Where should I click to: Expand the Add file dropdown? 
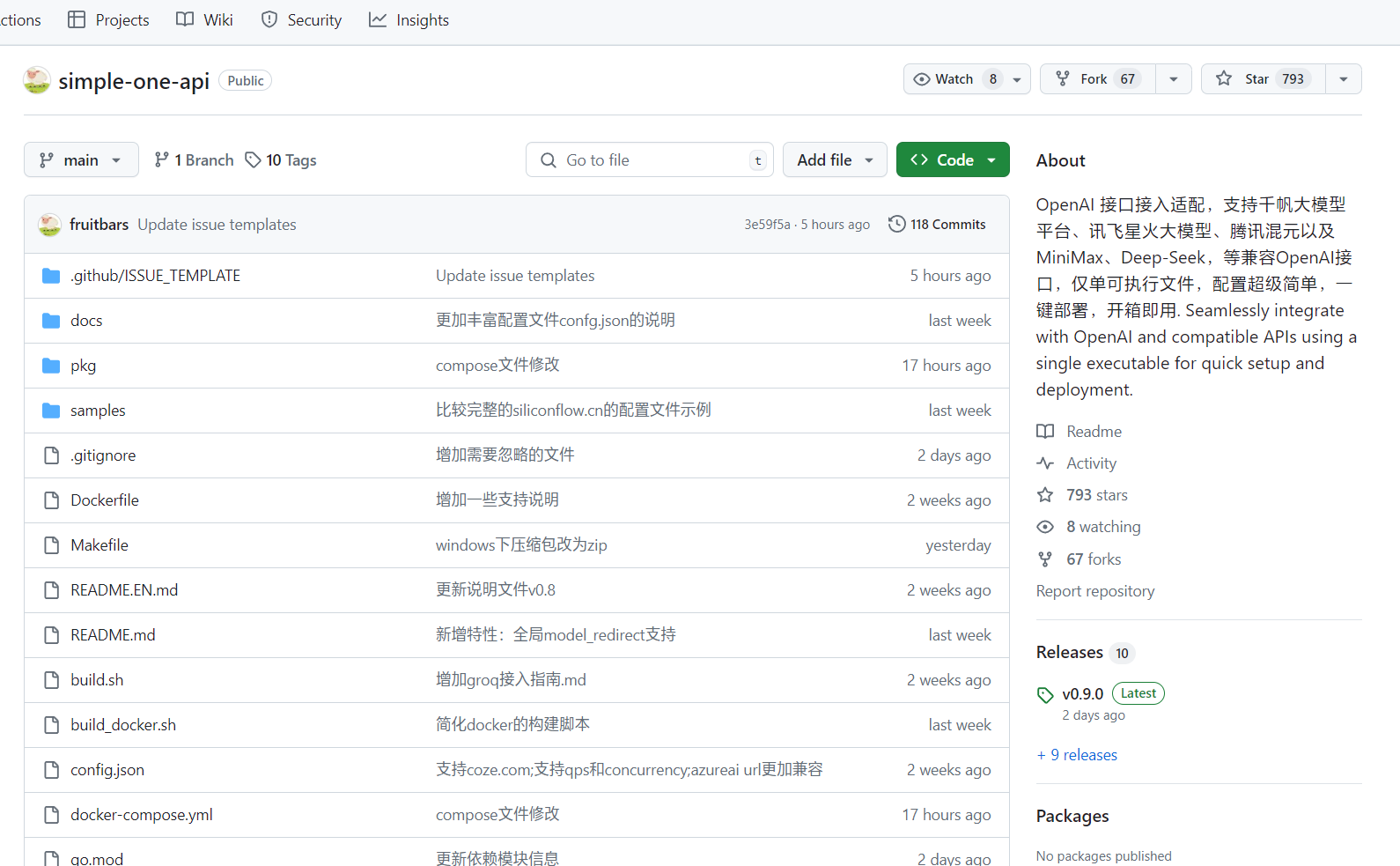[x=835, y=159]
